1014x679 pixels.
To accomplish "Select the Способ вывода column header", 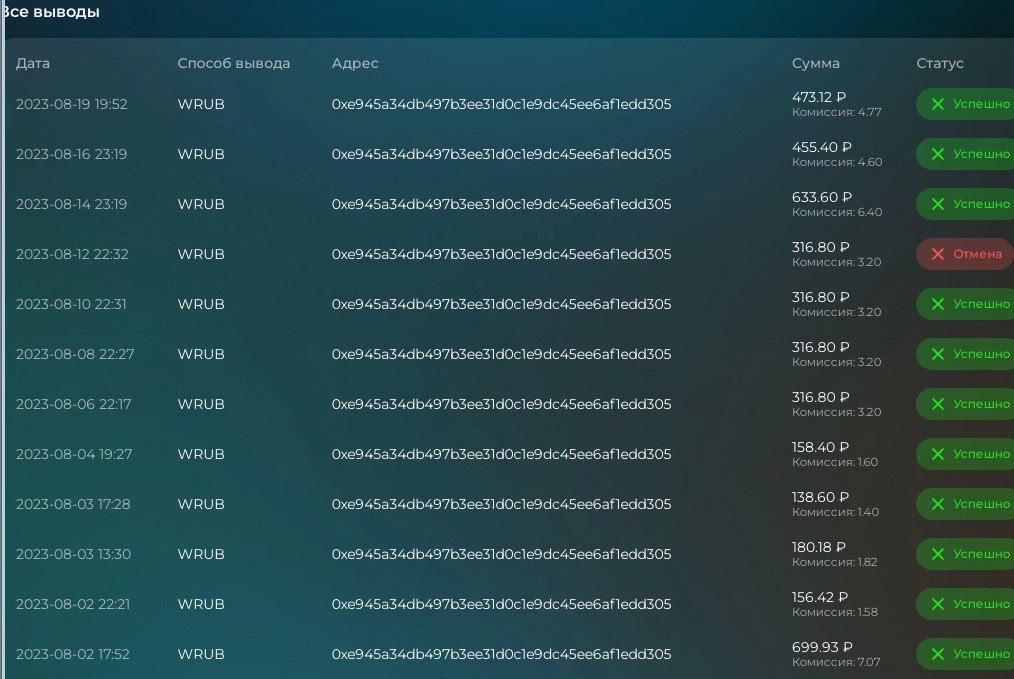I will pos(233,63).
